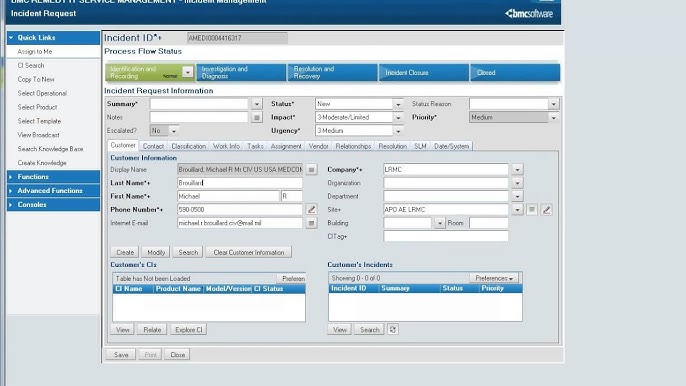The height and width of the screenshot is (386, 686).
Task: Open the Summary dropdown arrow
Action: (257, 104)
